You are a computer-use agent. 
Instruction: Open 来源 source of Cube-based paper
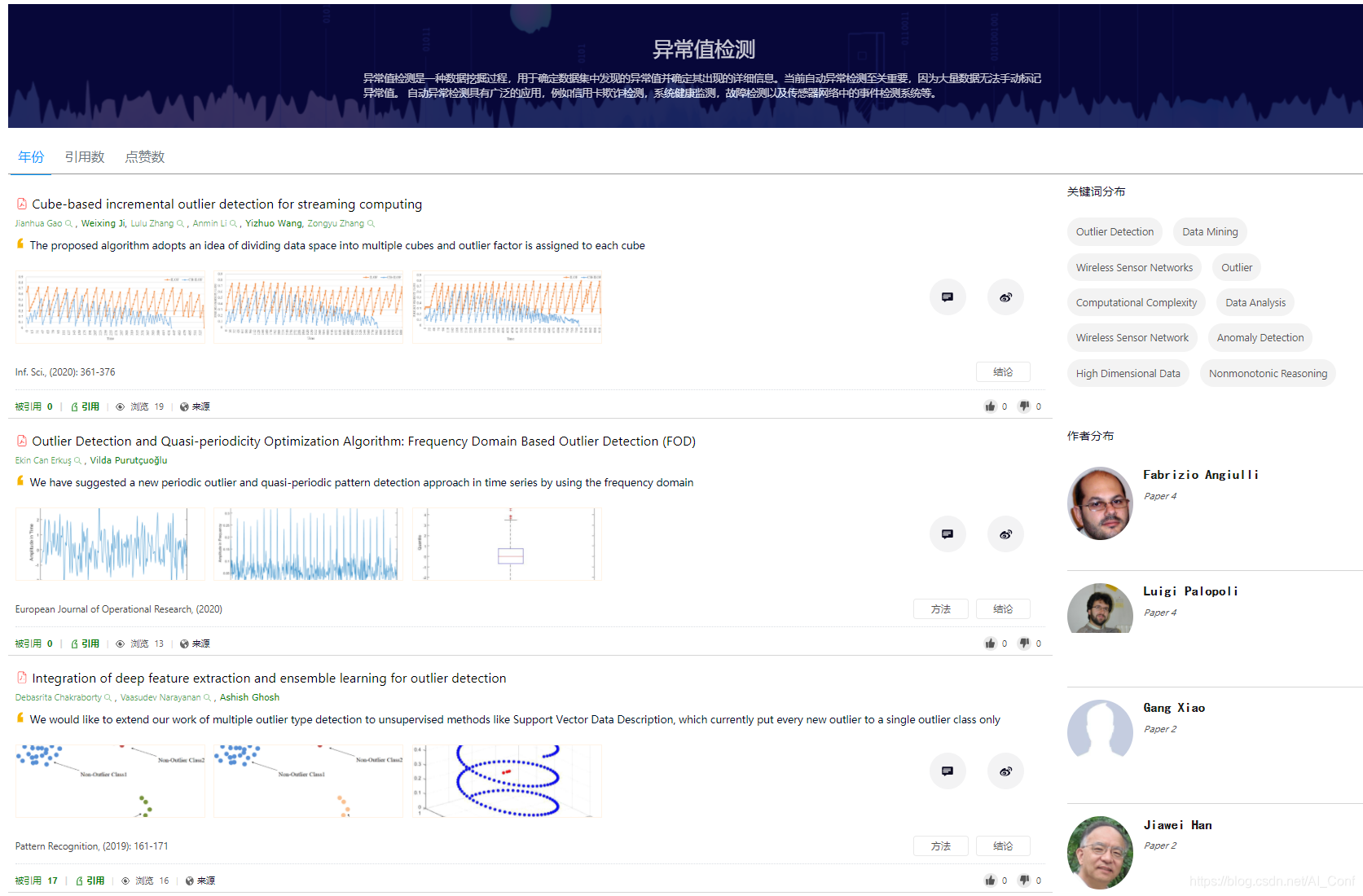click(195, 406)
